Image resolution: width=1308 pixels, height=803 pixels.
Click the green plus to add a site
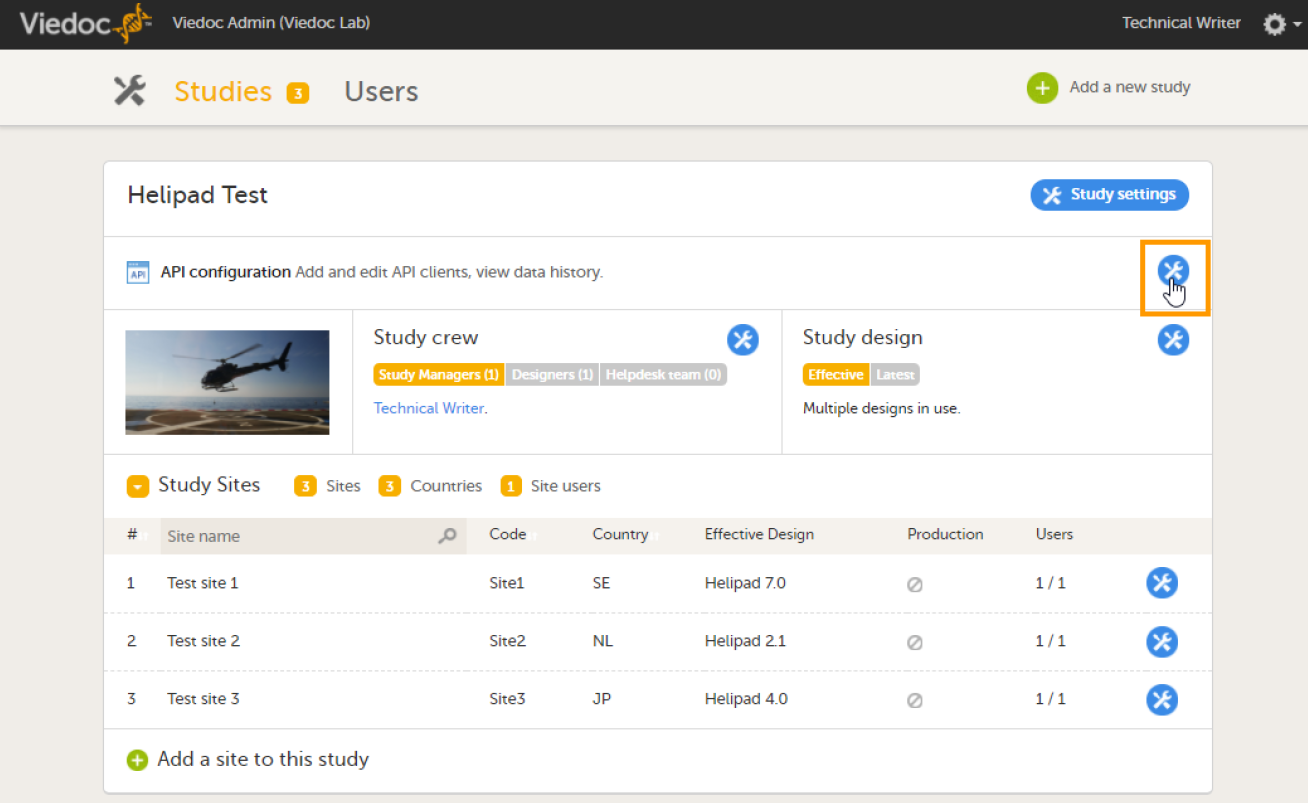click(x=137, y=760)
